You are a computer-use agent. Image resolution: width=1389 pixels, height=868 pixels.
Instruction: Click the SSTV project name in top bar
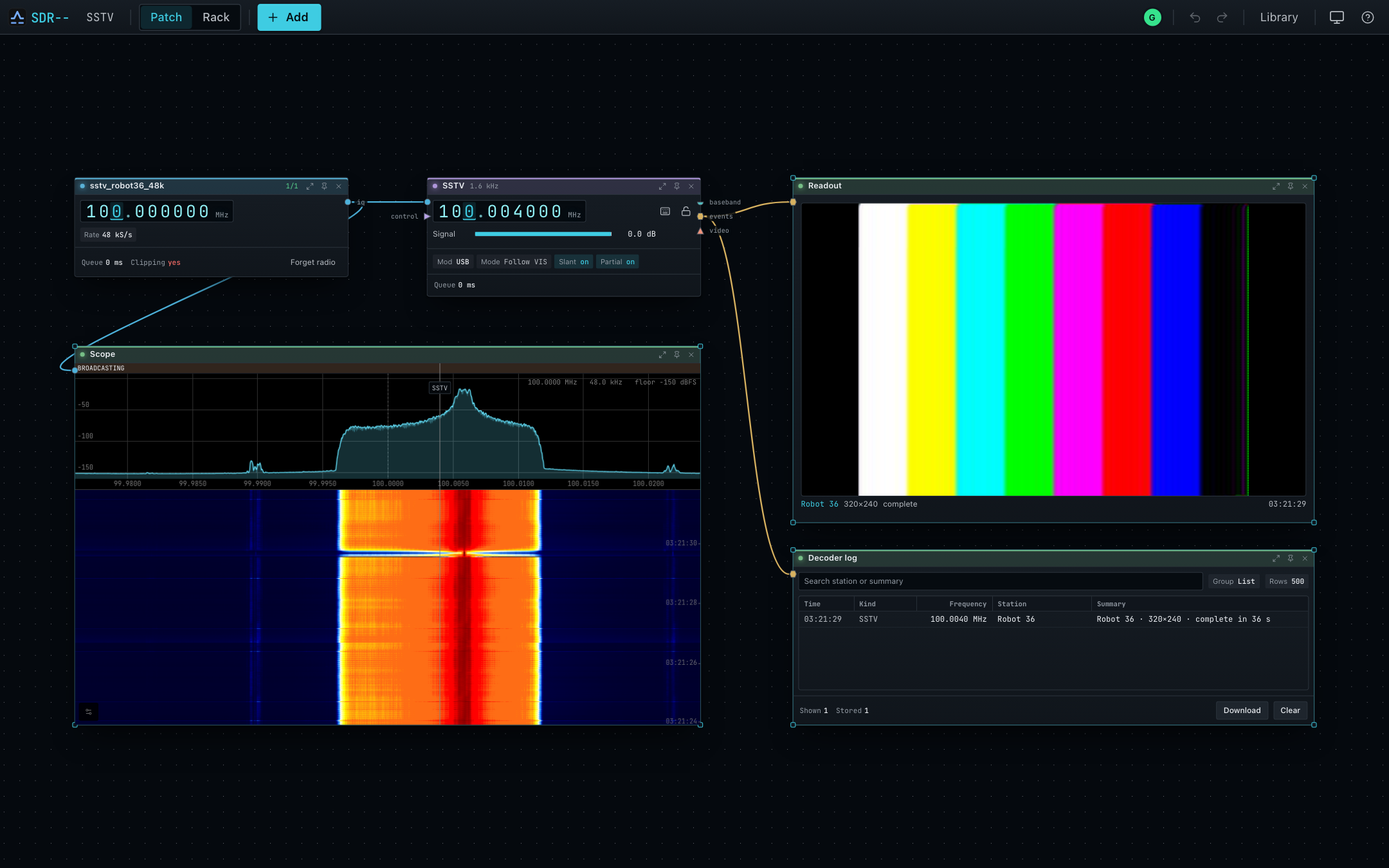tap(100, 17)
